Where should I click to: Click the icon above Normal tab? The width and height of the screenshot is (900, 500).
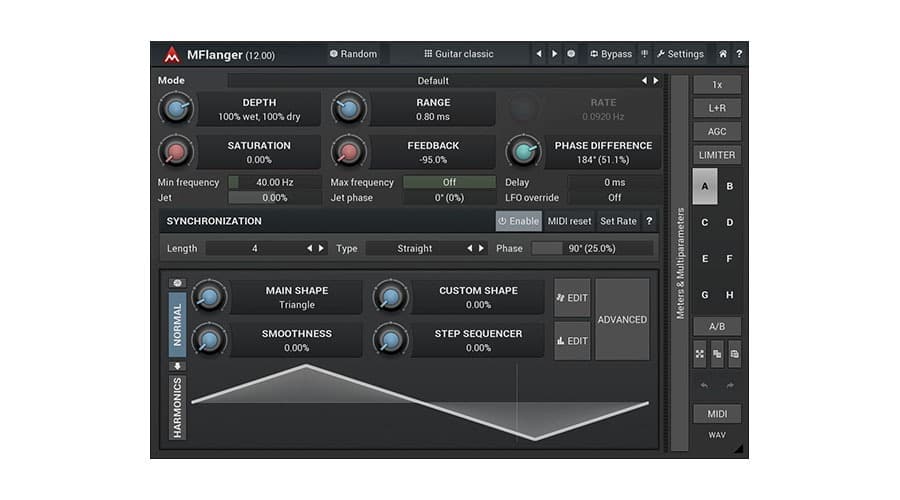[x=177, y=283]
